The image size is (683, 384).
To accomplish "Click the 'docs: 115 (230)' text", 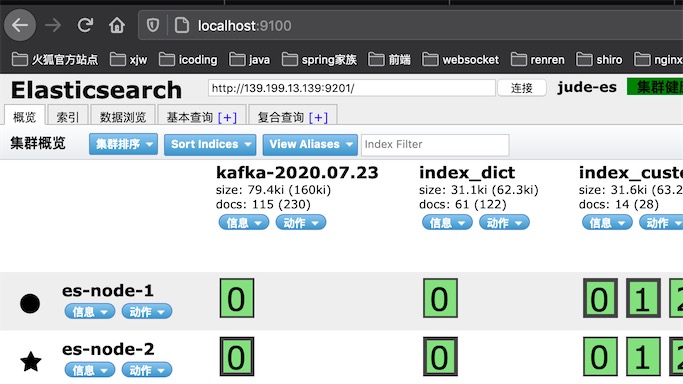I will (x=263, y=204).
